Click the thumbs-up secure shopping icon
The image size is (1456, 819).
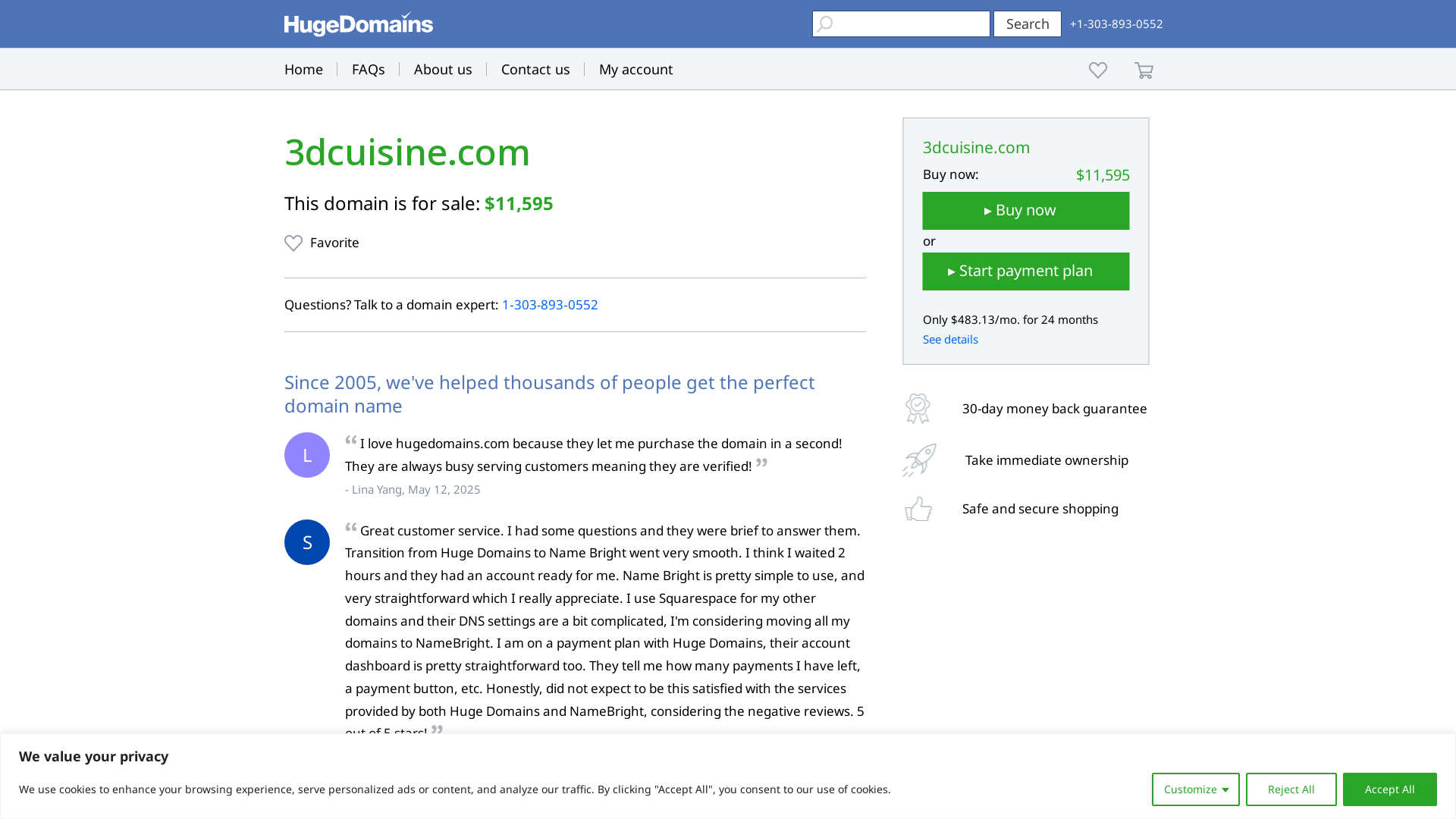[x=918, y=509]
